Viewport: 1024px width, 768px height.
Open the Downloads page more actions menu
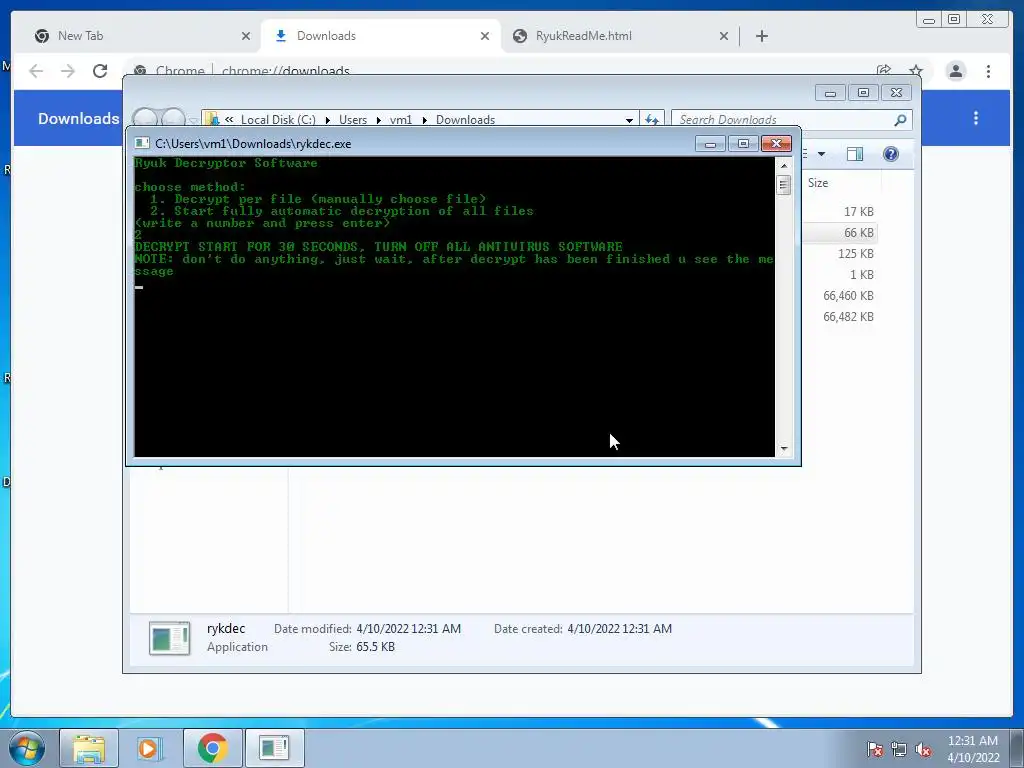click(x=976, y=118)
